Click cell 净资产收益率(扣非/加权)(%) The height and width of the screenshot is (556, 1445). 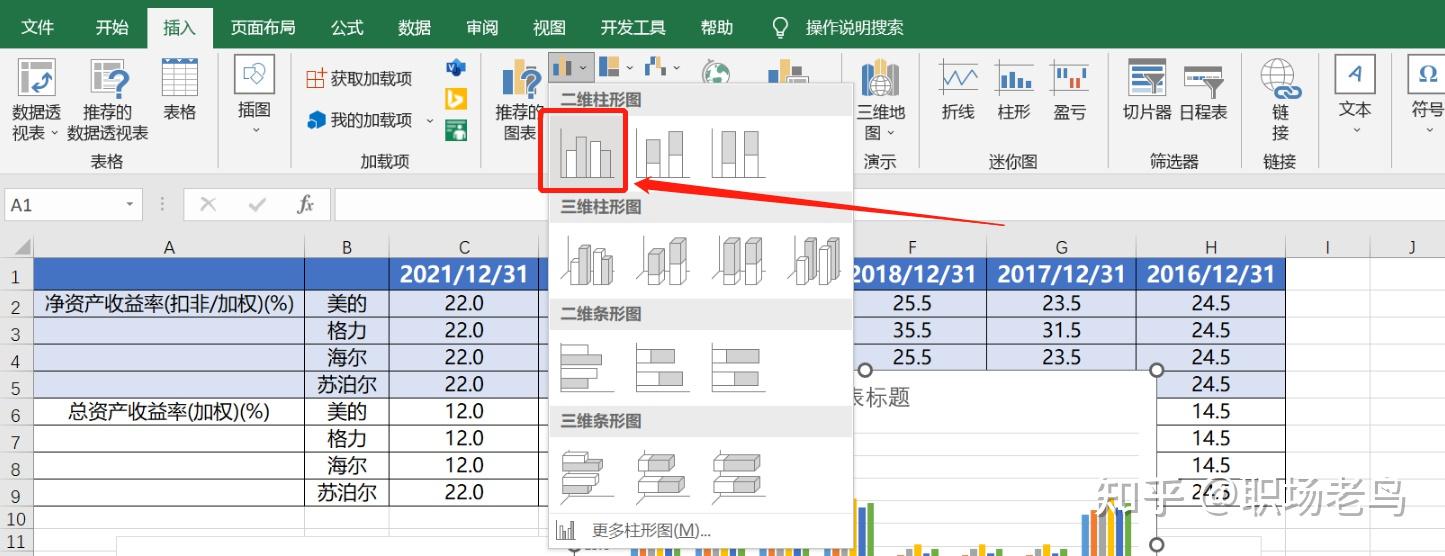coord(169,303)
